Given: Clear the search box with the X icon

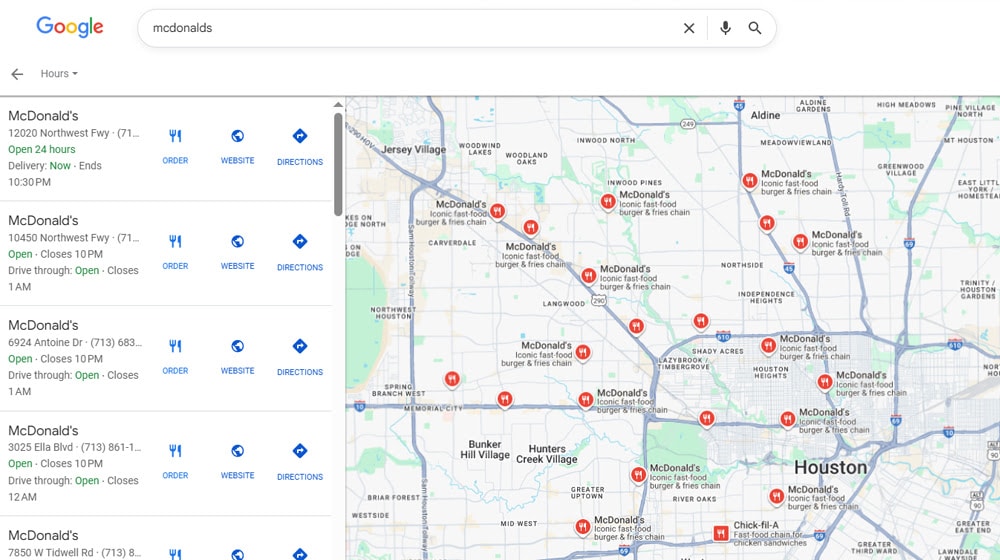Looking at the screenshot, I should pos(689,28).
